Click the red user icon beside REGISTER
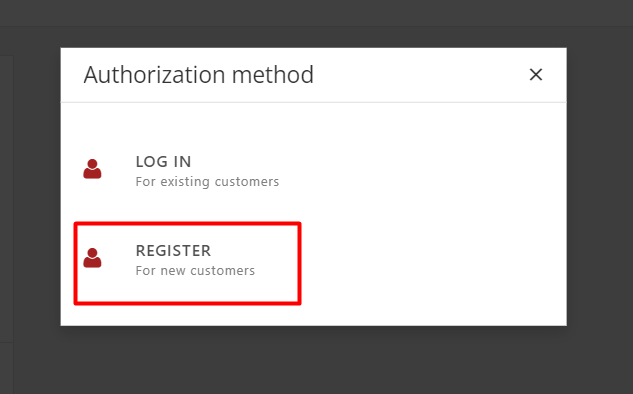The height and width of the screenshot is (394, 633). point(92,258)
